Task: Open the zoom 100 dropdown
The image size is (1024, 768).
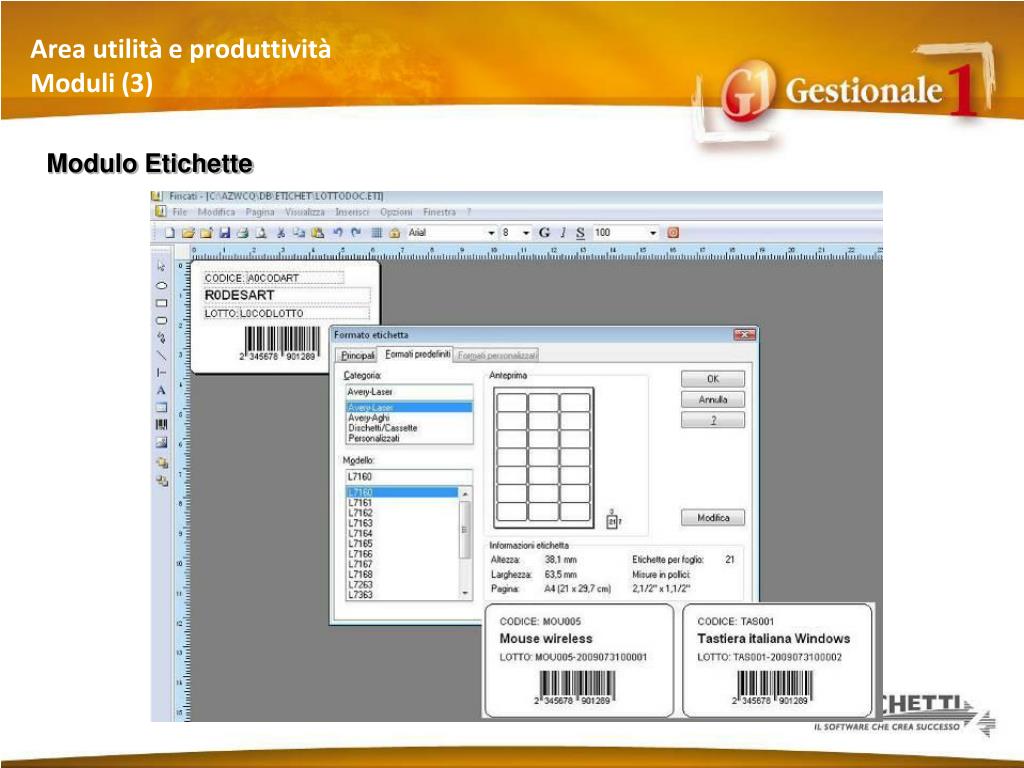Action: tap(652, 233)
